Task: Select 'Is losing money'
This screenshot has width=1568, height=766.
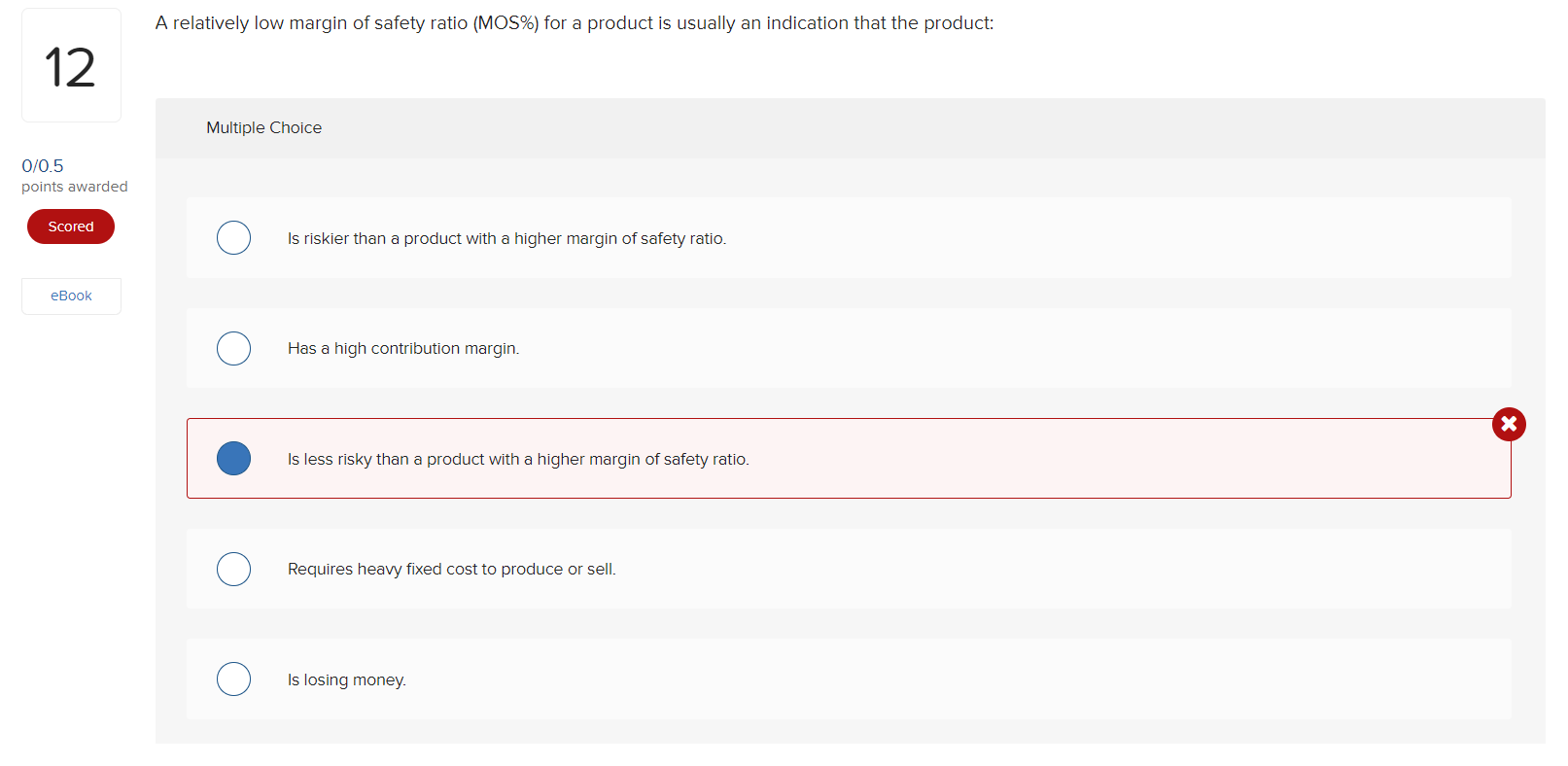Action: click(233, 679)
